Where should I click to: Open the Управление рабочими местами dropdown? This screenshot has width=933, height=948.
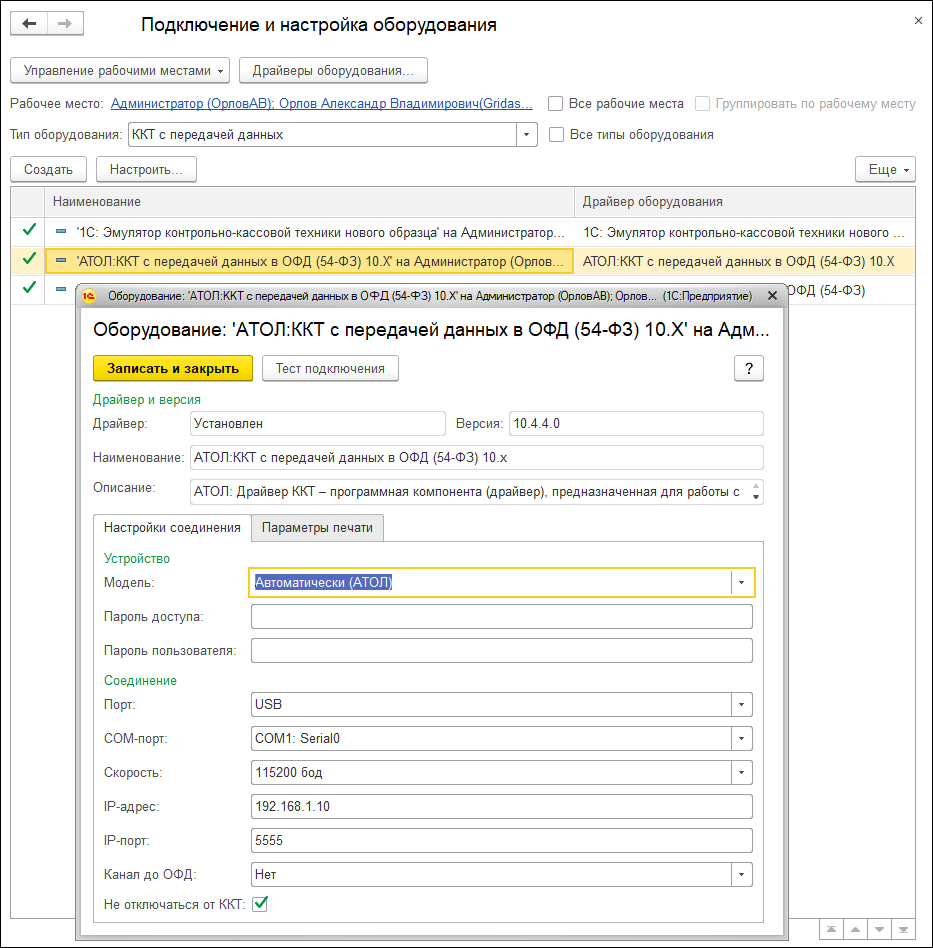tap(120, 71)
